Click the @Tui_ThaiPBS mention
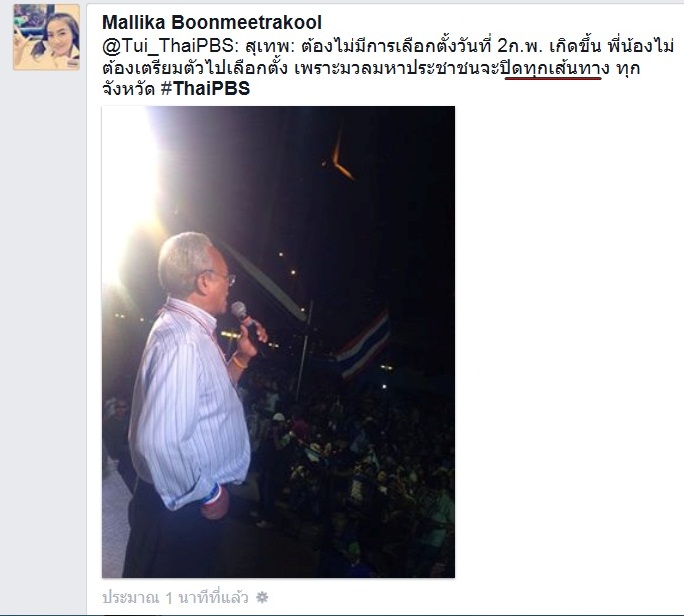 (168, 46)
